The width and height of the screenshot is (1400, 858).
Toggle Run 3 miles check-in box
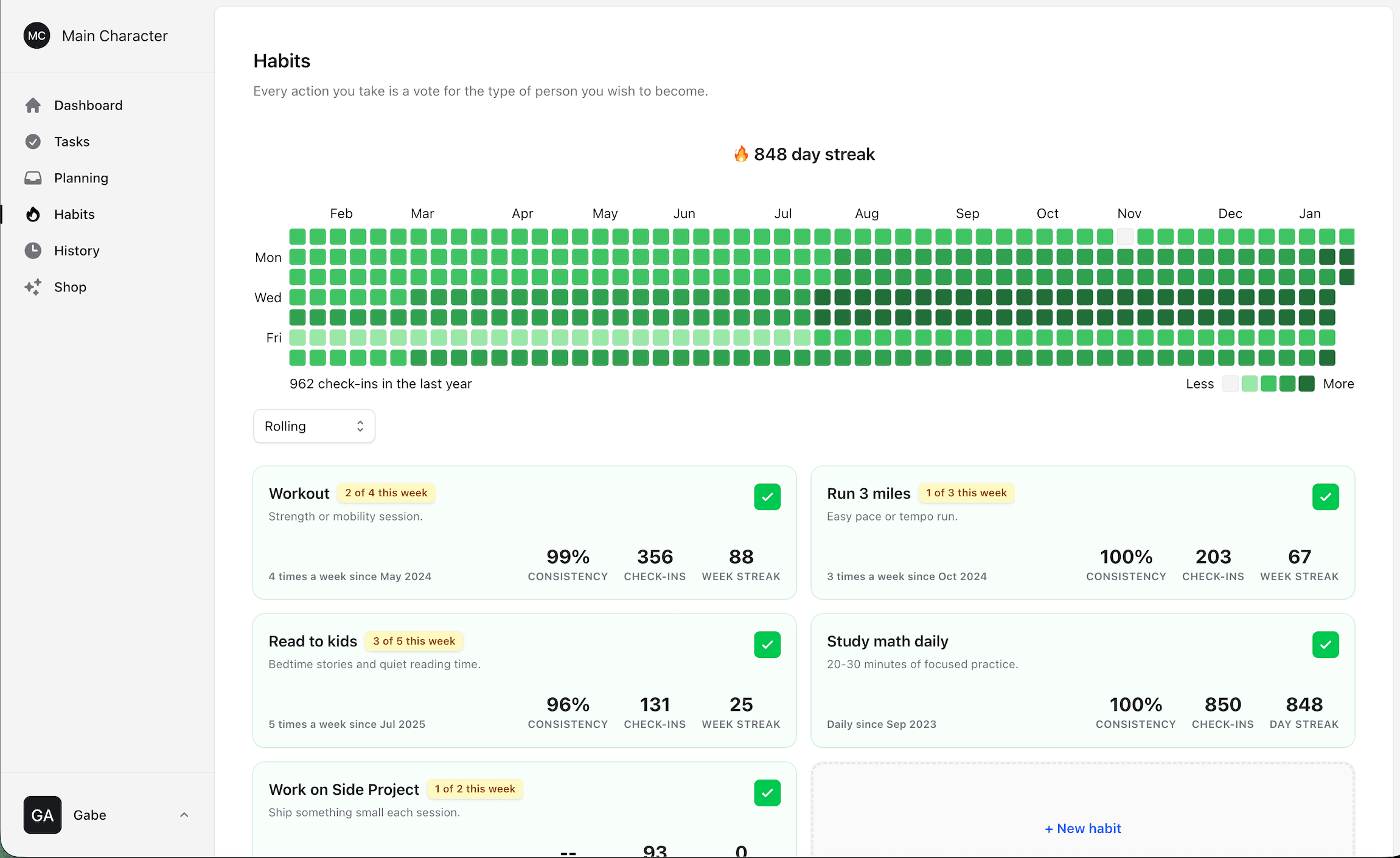pos(1325,497)
